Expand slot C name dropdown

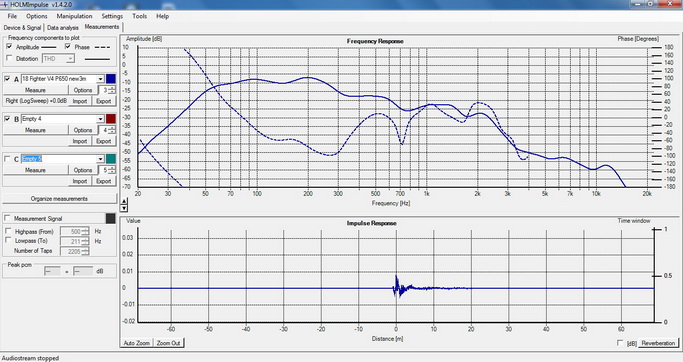100,159
